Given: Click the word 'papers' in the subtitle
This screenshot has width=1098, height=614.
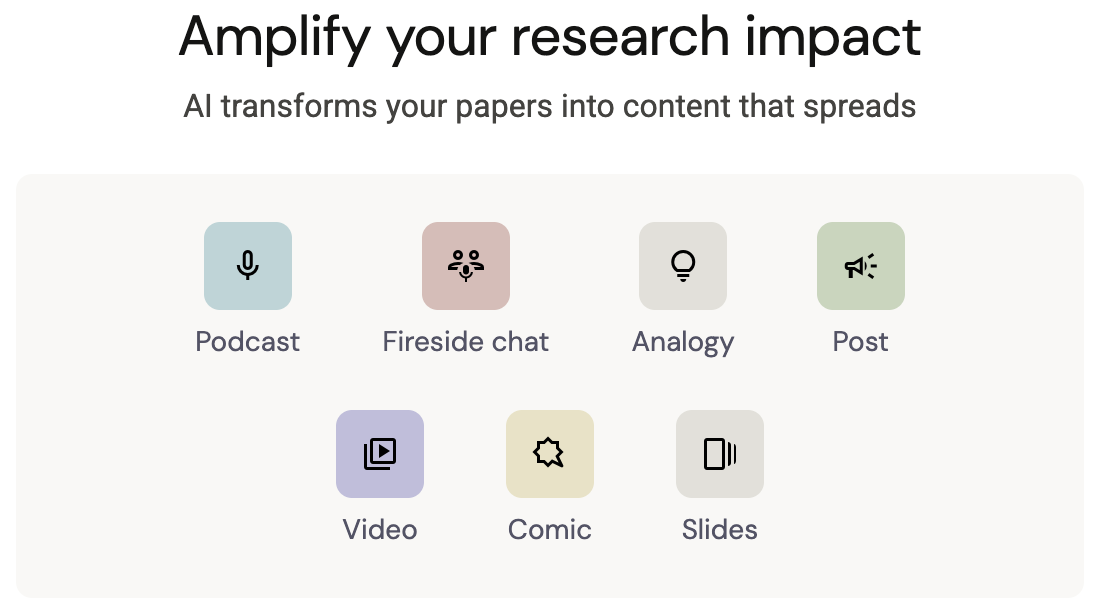Looking at the screenshot, I should tap(499, 108).
